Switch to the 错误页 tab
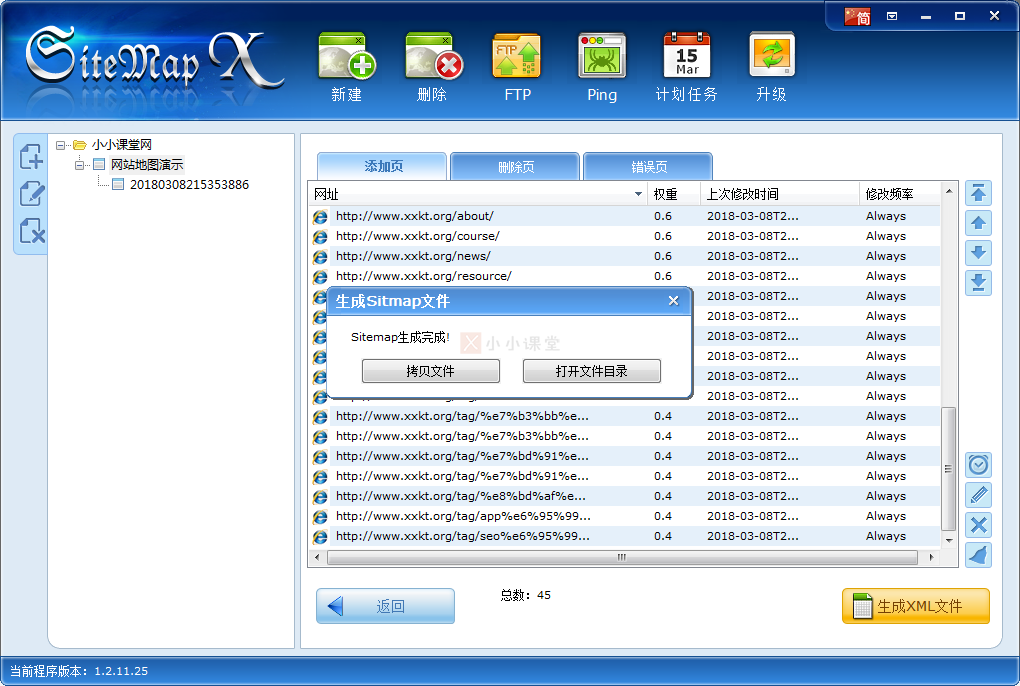 (648, 166)
